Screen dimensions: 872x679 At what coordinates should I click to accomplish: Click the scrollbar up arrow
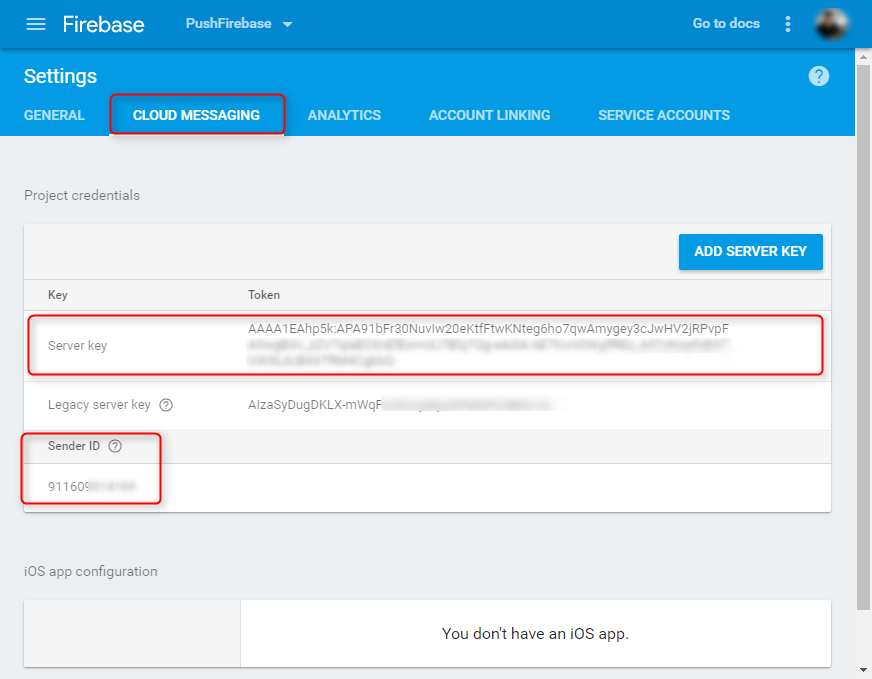click(863, 56)
